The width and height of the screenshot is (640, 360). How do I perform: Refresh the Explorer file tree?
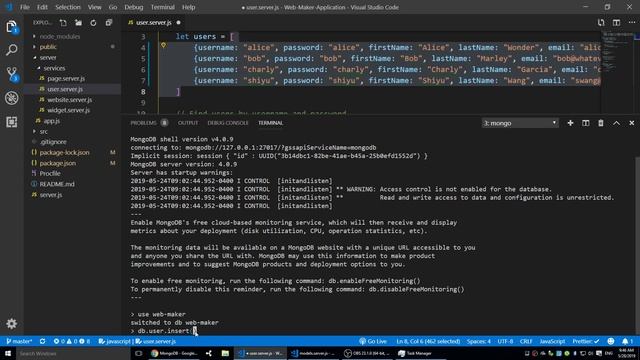[93, 23]
